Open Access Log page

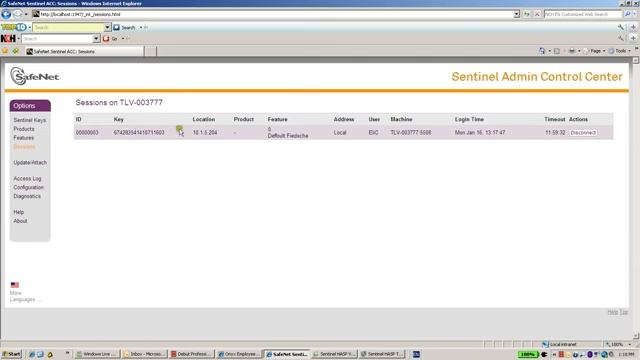(x=27, y=179)
